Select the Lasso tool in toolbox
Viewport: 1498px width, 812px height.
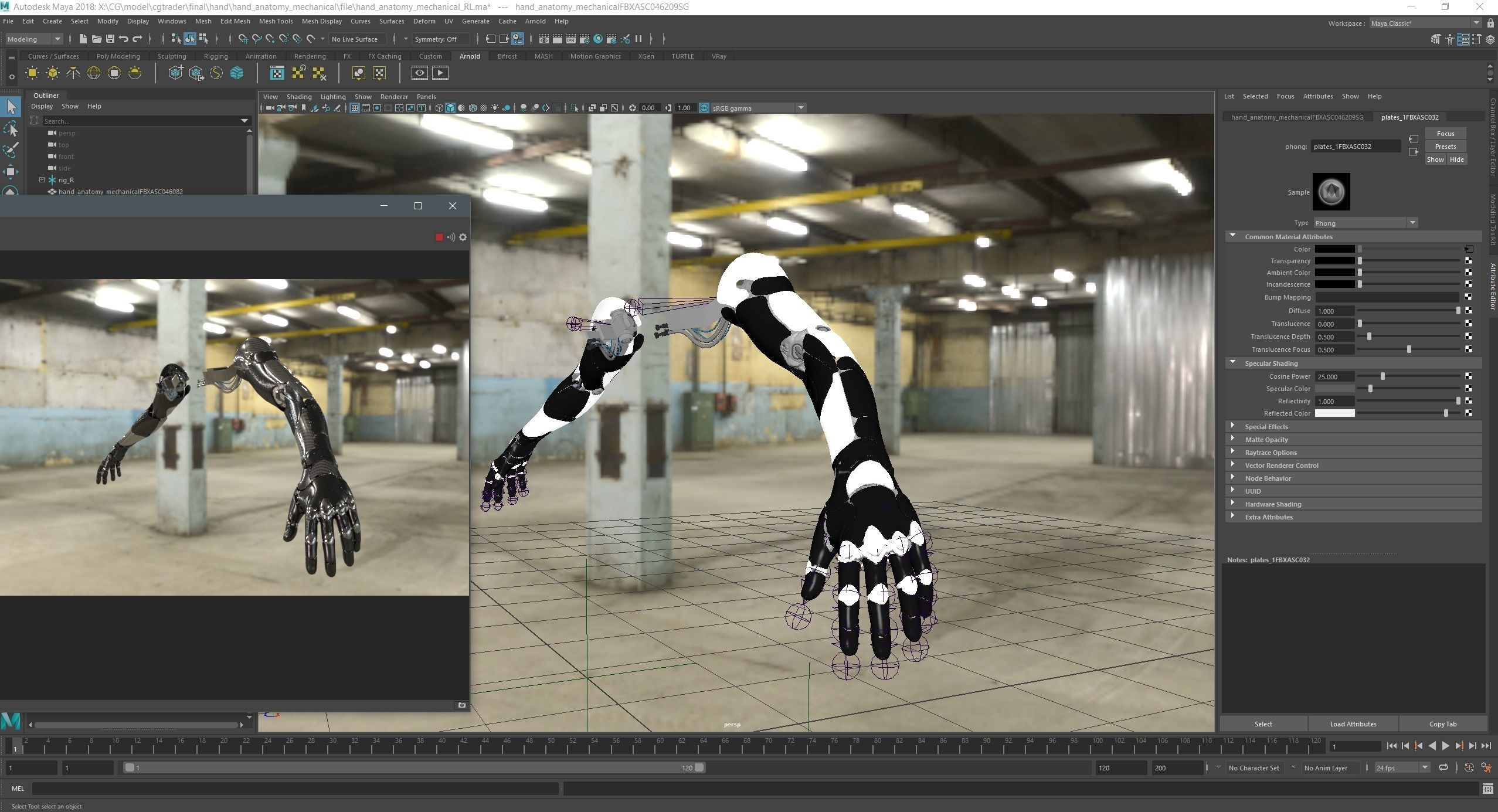click(x=11, y=129)
